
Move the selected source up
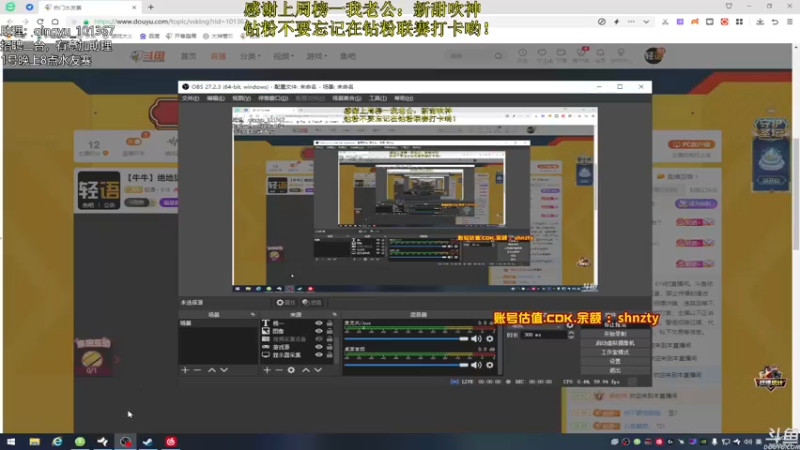[x=306, y=370]
